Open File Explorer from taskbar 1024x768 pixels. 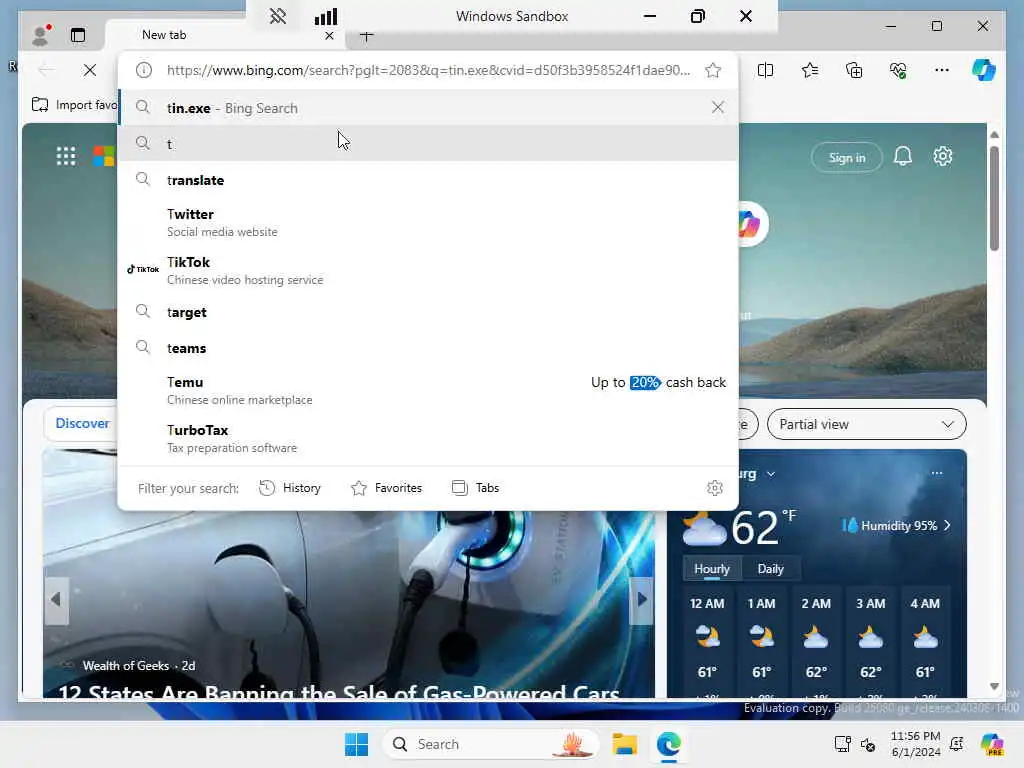click(x=624, y=744)
